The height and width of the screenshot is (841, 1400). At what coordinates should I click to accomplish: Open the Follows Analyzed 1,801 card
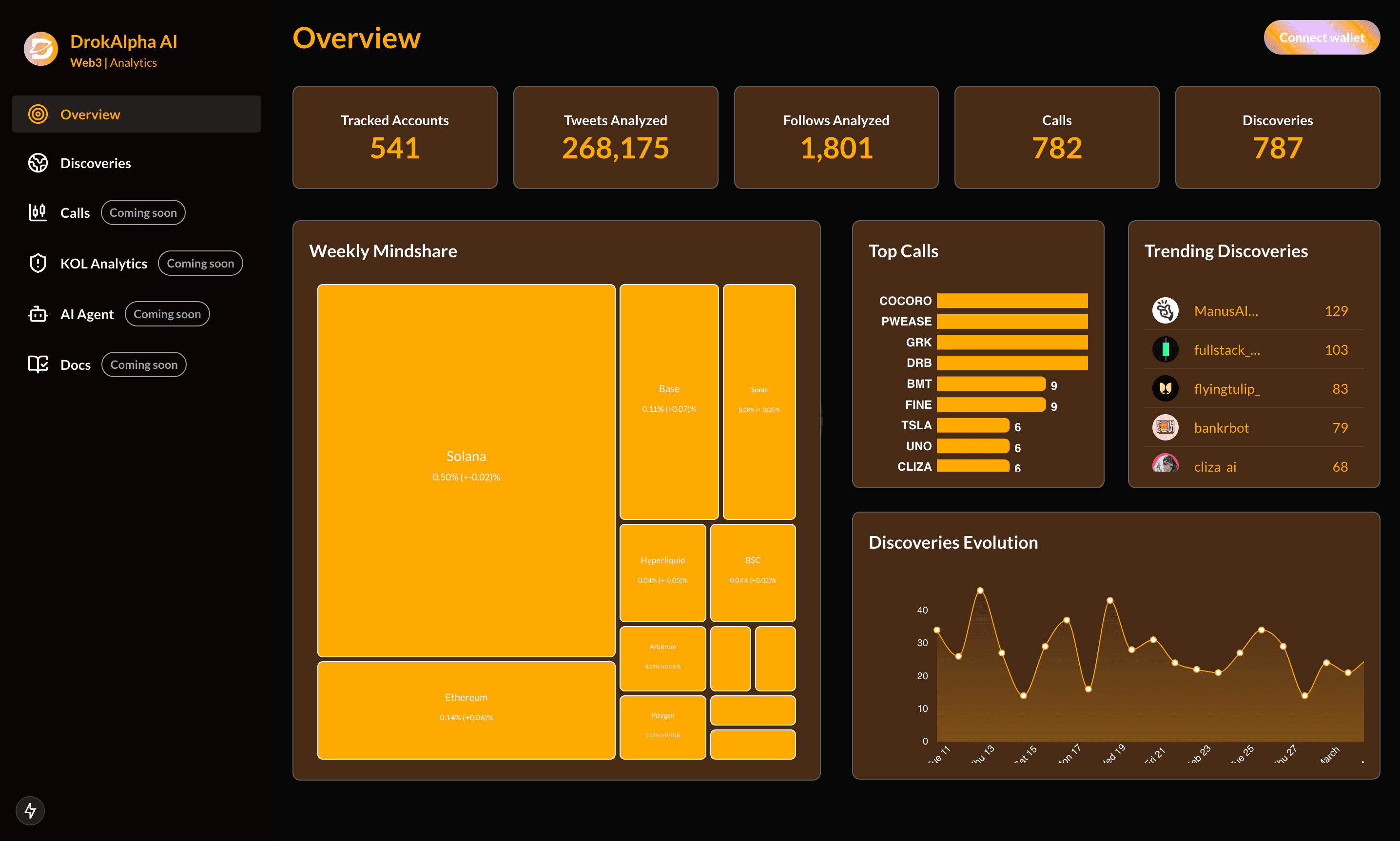(x=836, y=137)
